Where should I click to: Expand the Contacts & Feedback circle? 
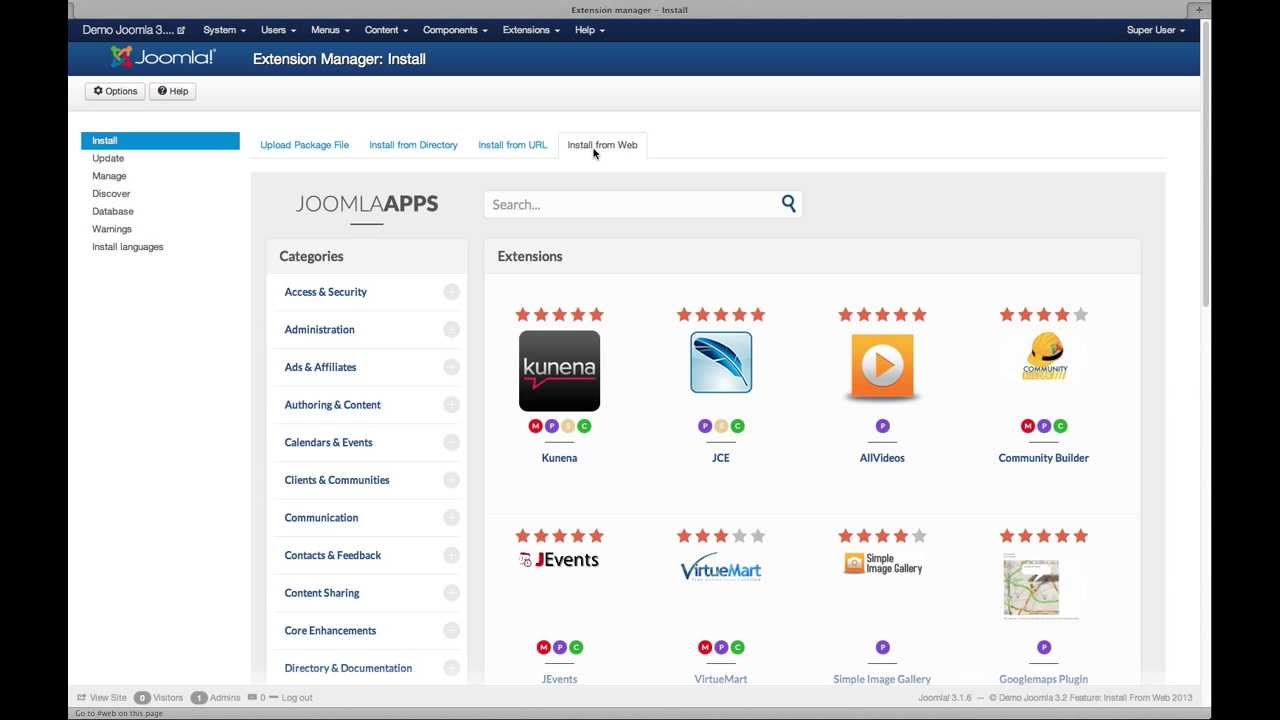coord(451,555)
